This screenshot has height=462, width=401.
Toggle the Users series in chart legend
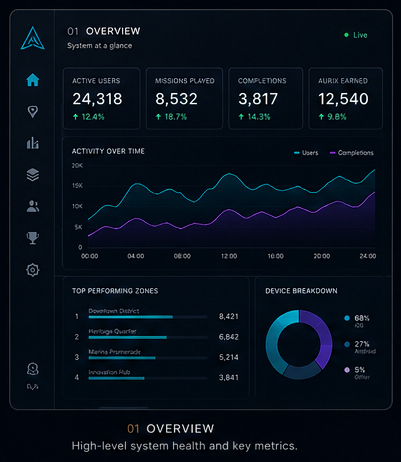coord(306,153)
